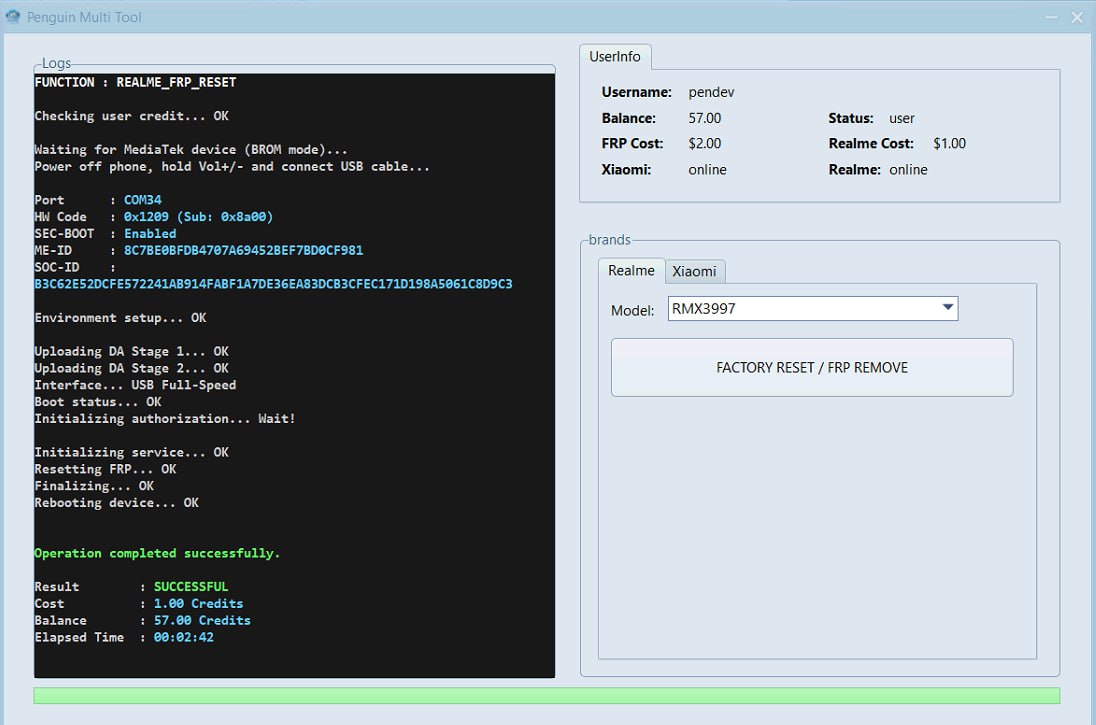Select the Realme brand tab
The height and width of the screenshot is (725, 1096).
click(631, 271)
